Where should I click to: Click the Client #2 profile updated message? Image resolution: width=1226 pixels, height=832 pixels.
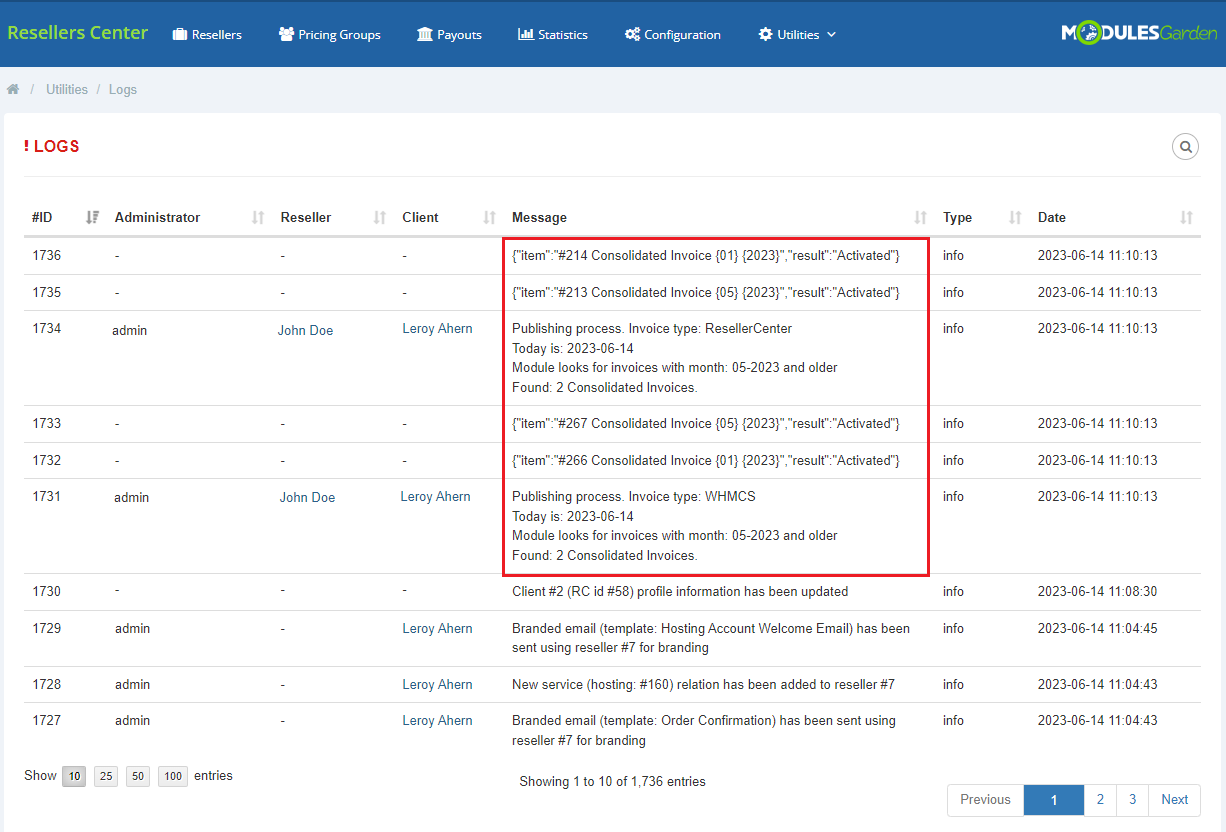[x=680, y=591]
